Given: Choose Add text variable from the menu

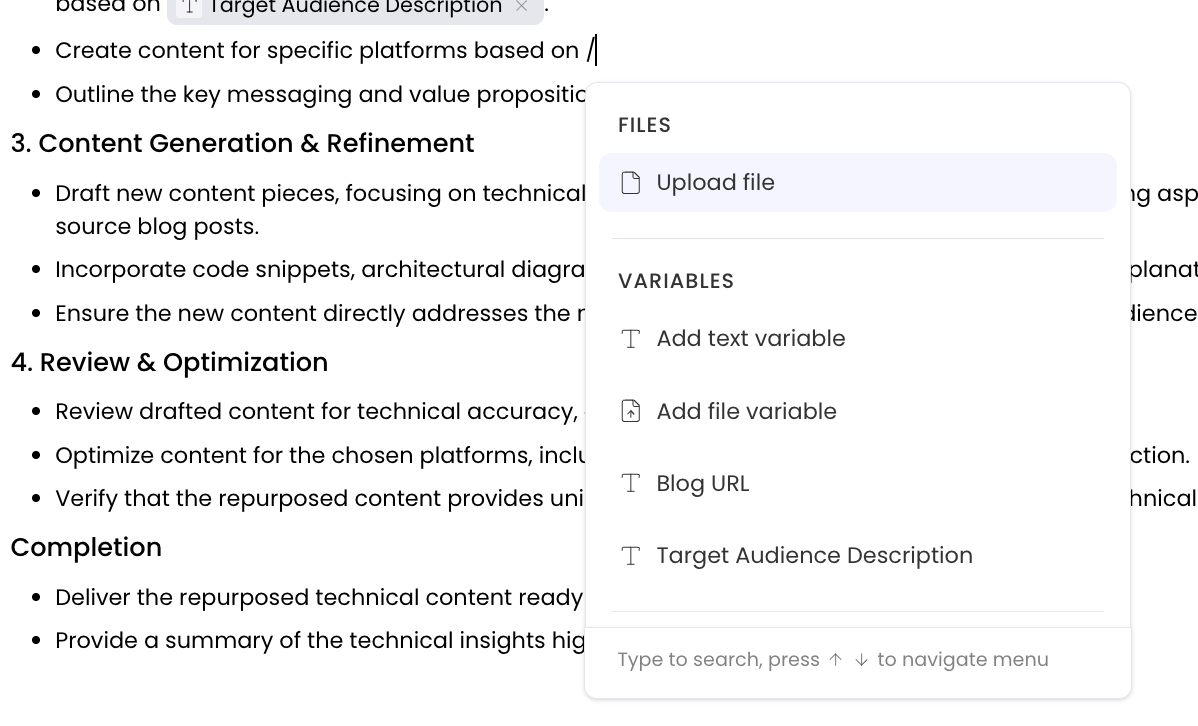Looking at the screenshot, I should [750, 339].
